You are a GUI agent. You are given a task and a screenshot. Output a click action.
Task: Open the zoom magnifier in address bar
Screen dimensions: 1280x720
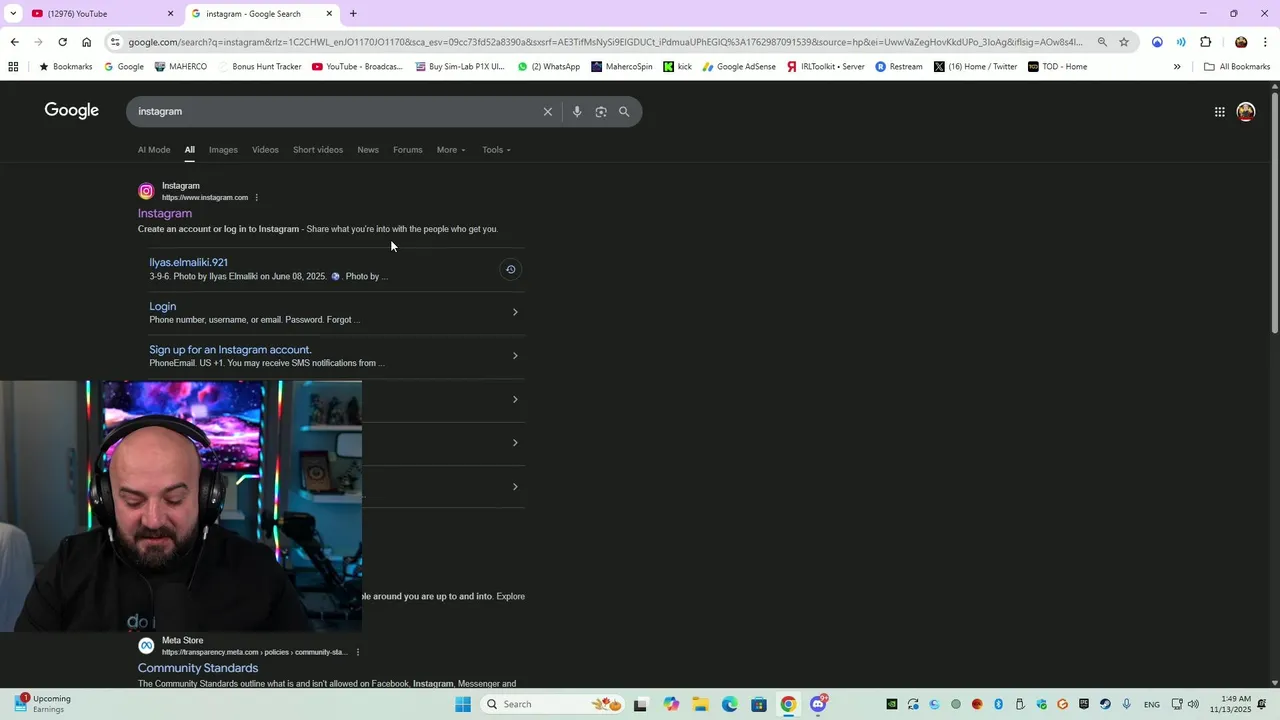pos(1102,42)
